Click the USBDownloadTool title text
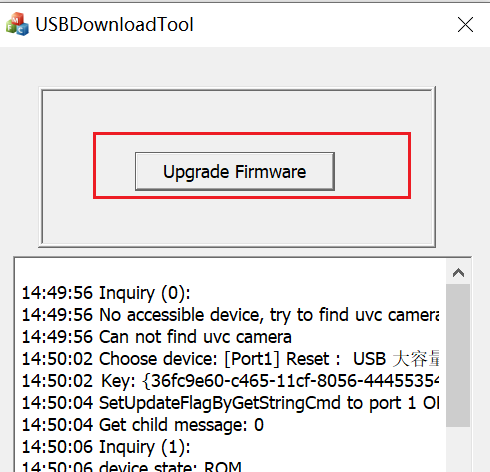490x472 pixels. 114,25
